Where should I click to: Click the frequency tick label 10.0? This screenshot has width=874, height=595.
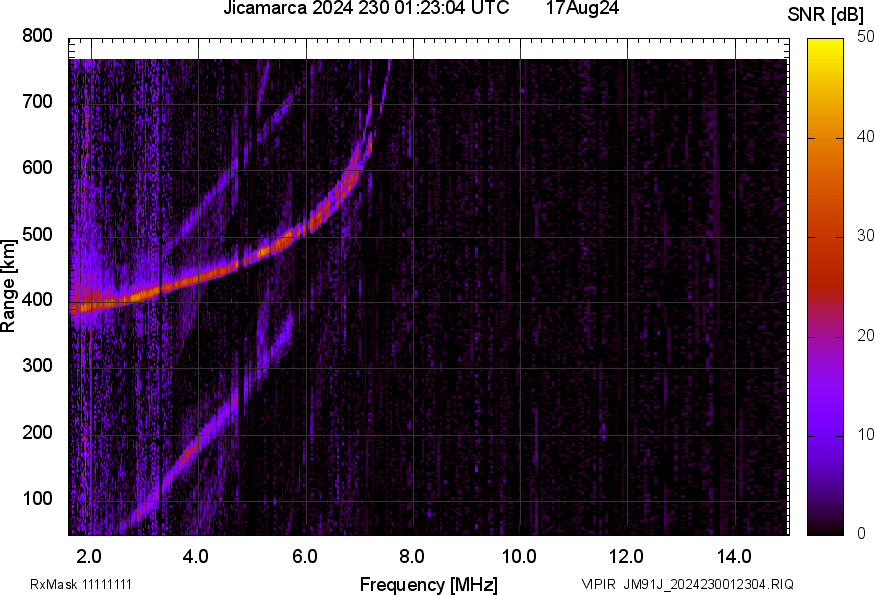(x=519, y=556)
